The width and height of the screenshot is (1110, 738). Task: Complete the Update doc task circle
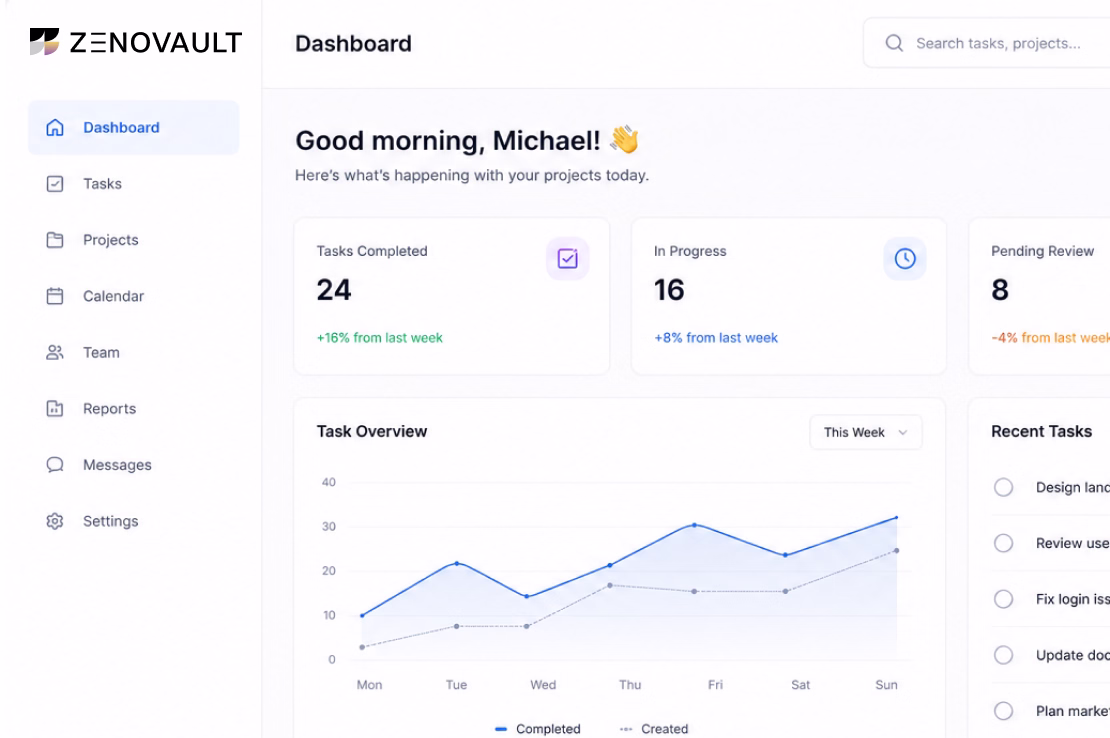(x=1003, y=655)
